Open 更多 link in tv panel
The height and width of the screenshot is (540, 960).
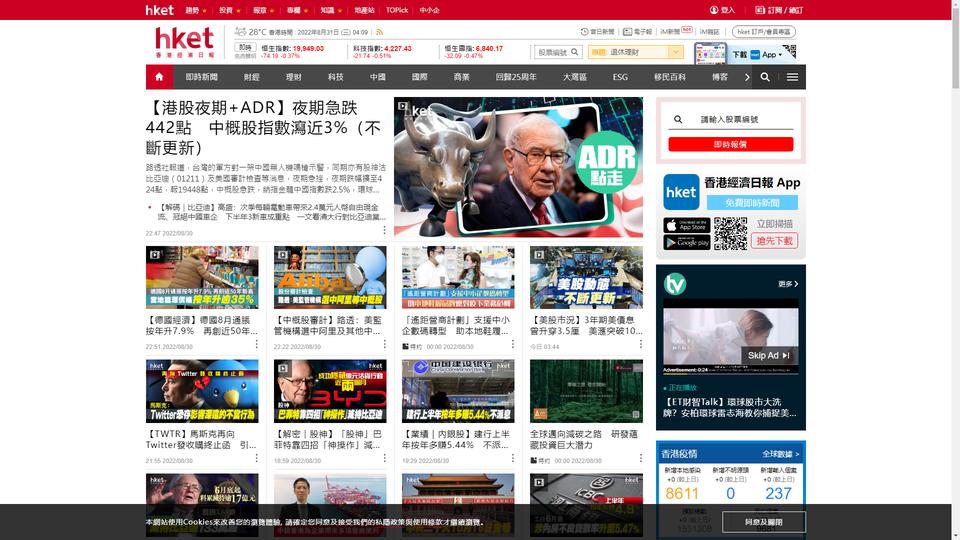click(788, 284)
